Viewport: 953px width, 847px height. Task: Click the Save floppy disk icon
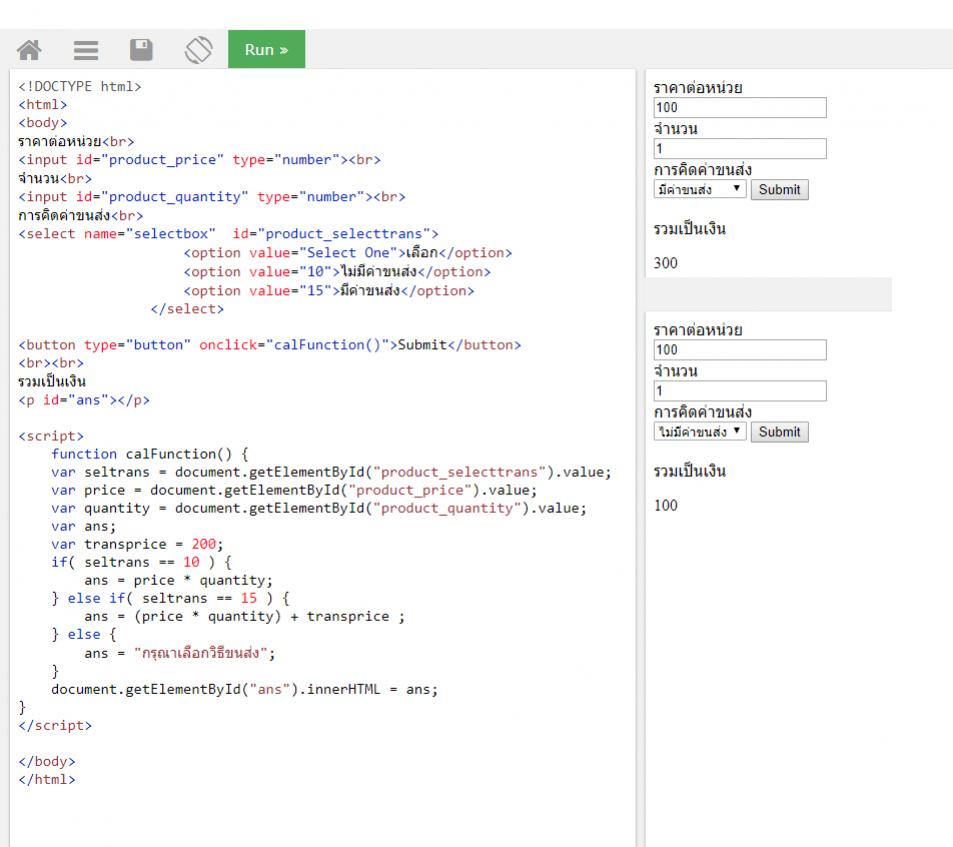[142, 49]
